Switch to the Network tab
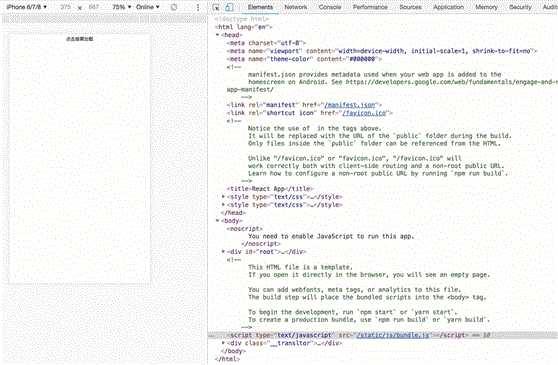The image size is (558, 365). coord(296,7)
